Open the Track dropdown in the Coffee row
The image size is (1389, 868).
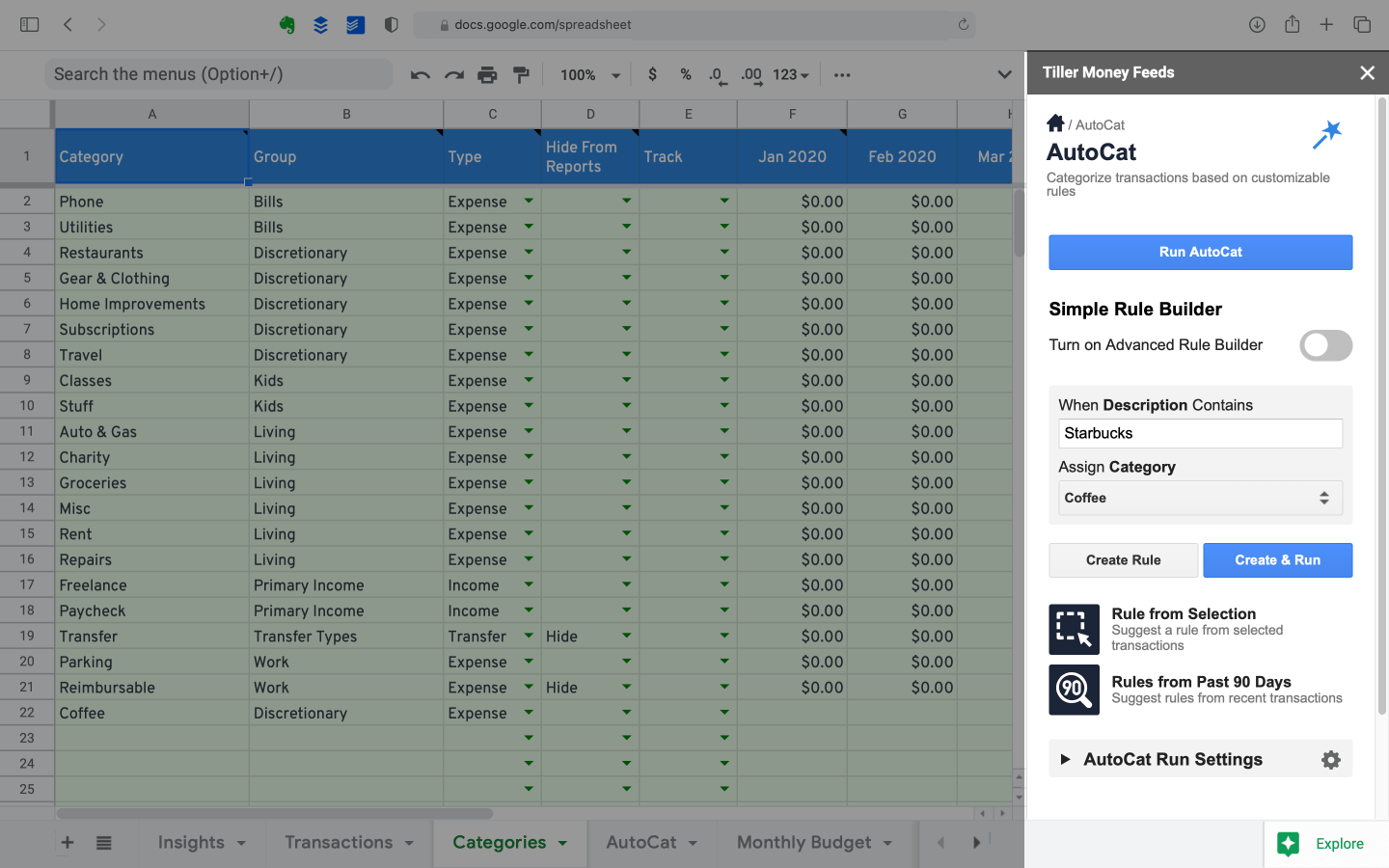point(724,713)
